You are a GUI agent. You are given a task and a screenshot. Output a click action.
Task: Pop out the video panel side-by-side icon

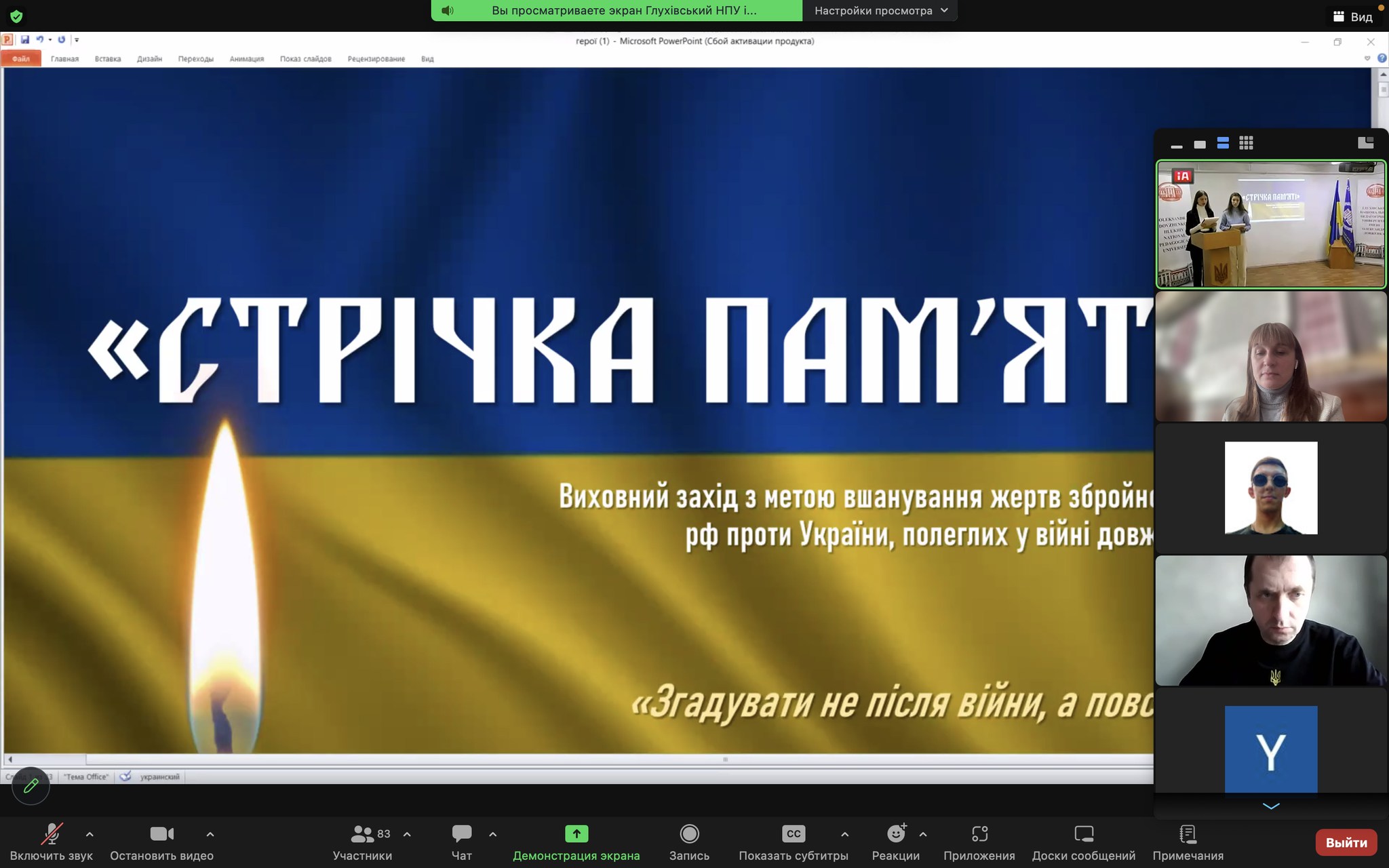(x=1365, y=142)
